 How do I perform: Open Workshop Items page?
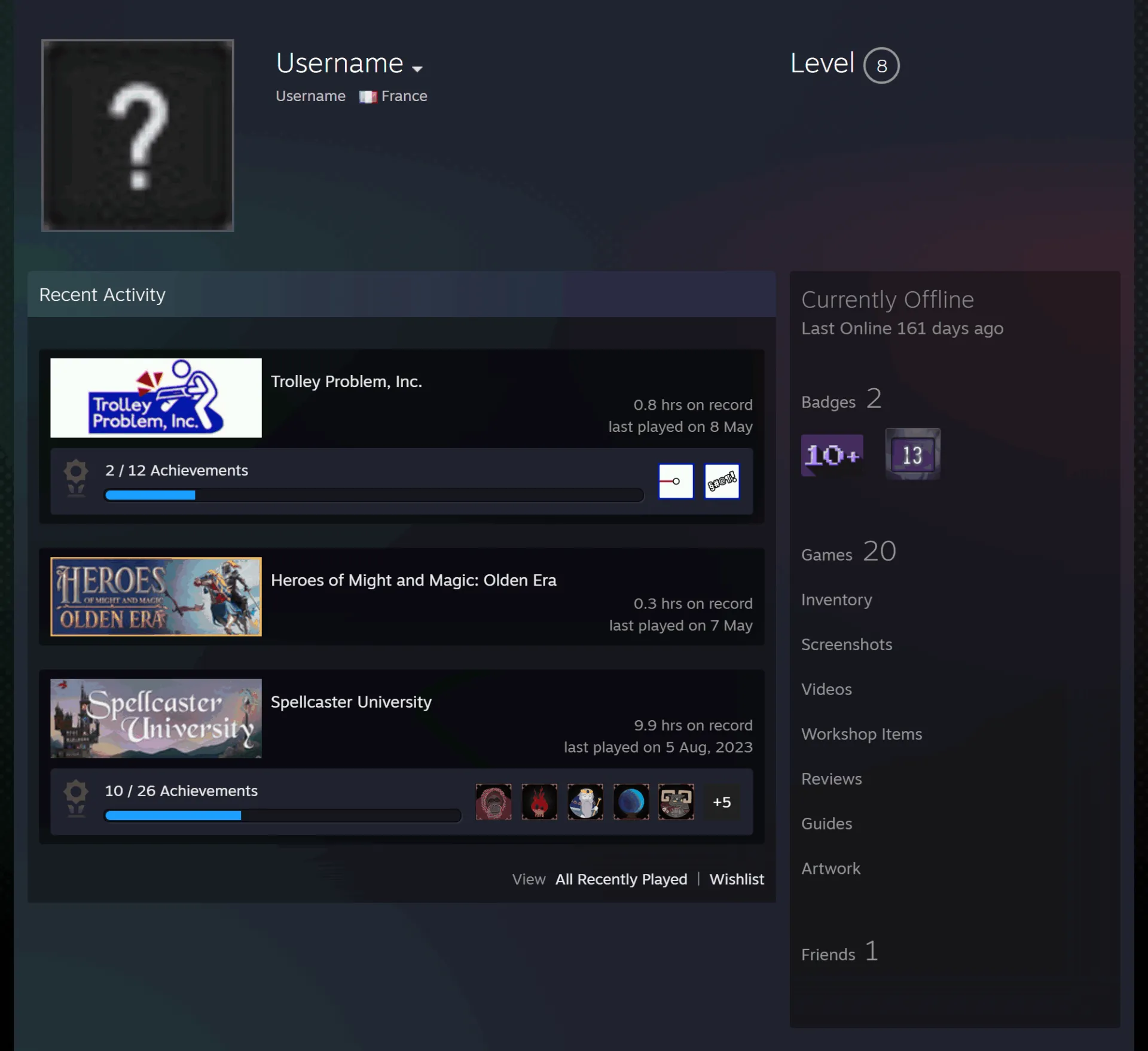click(862, 734)
